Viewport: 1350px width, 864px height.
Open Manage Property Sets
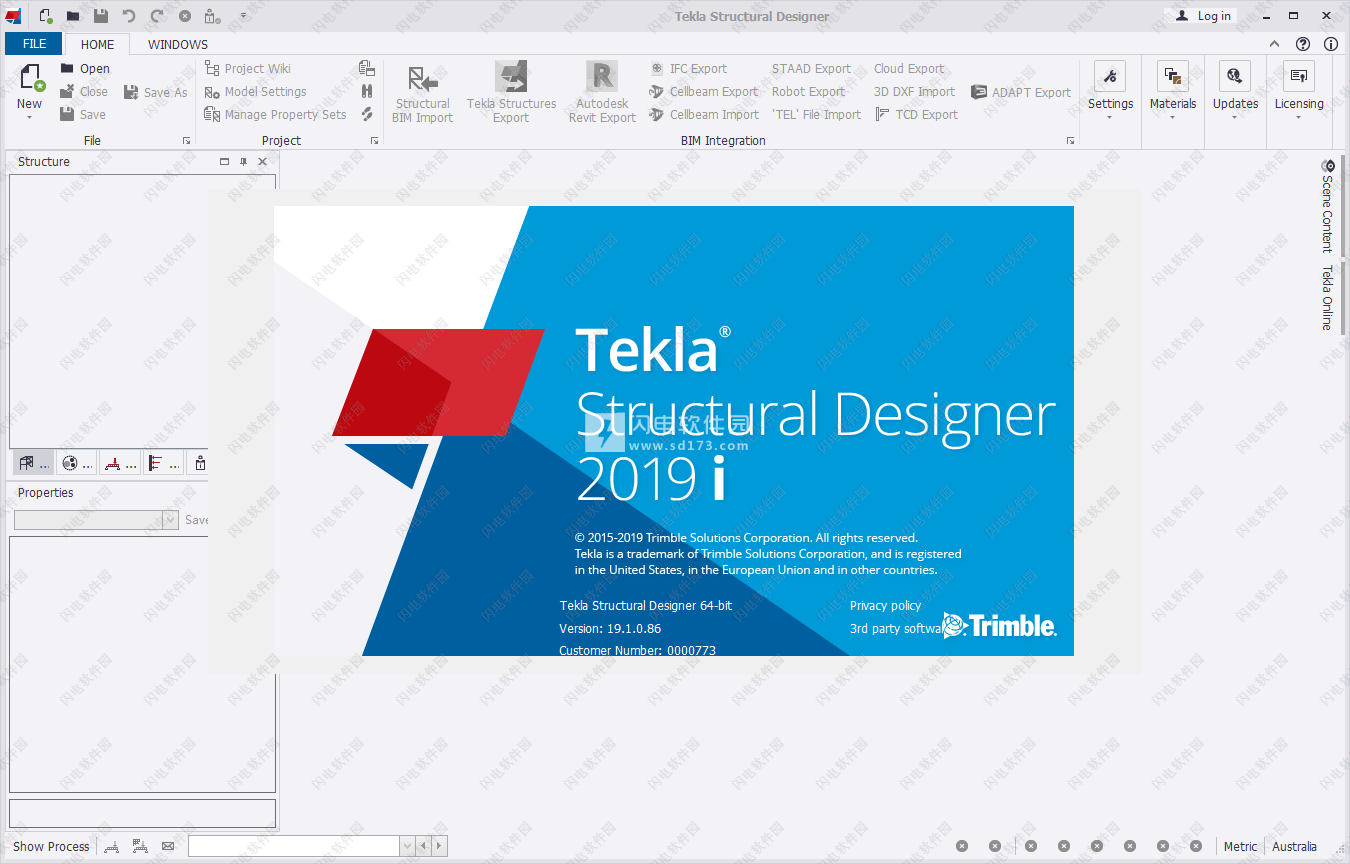coord(275,115)
